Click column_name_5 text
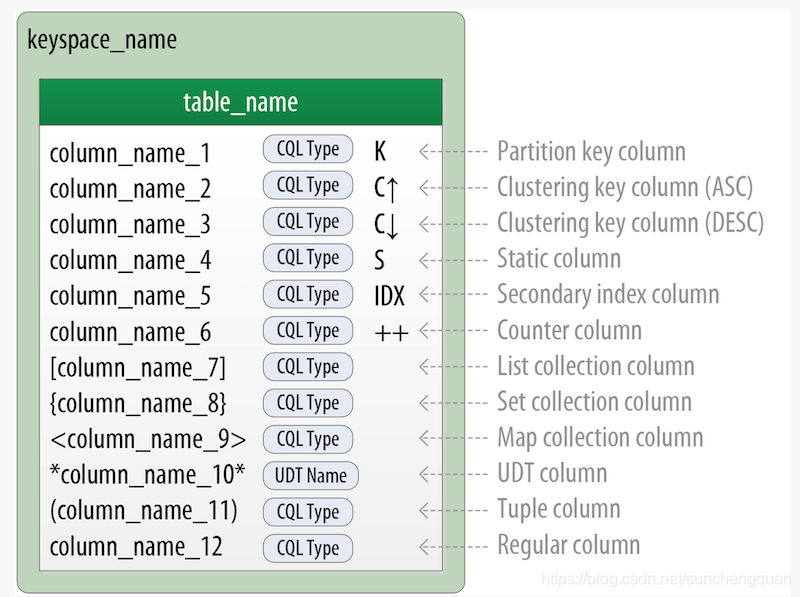This screenshot has height=597, width=800. [x=130, y=296]
